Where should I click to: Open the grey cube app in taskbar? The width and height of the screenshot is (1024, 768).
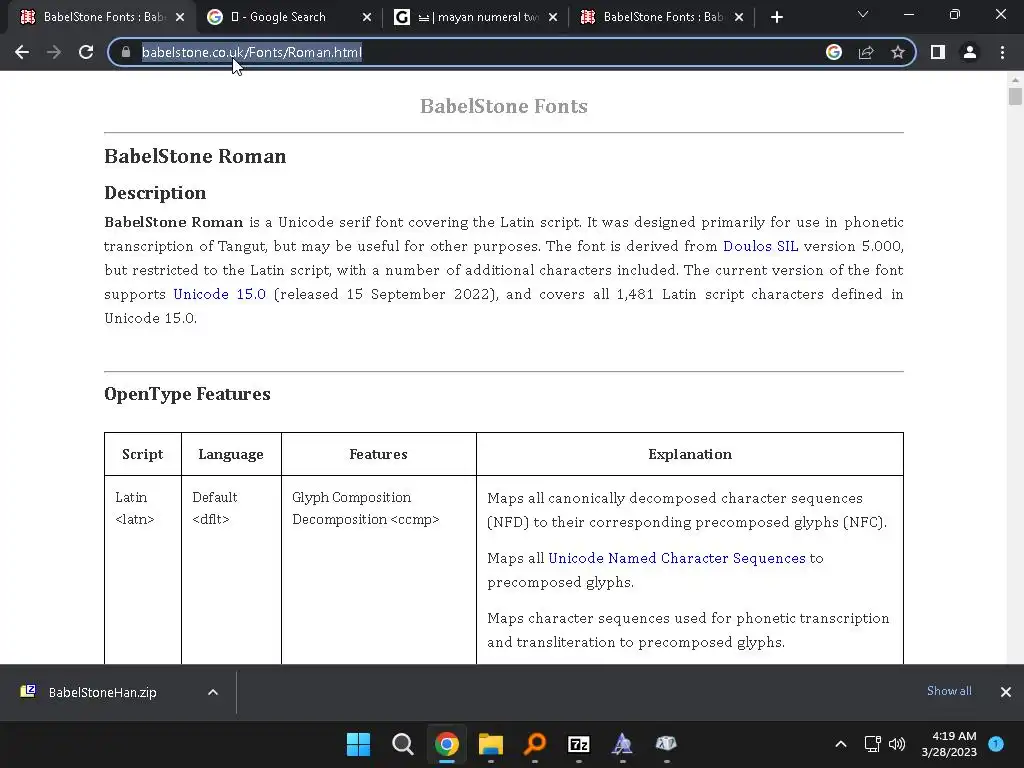pos(666,744)
